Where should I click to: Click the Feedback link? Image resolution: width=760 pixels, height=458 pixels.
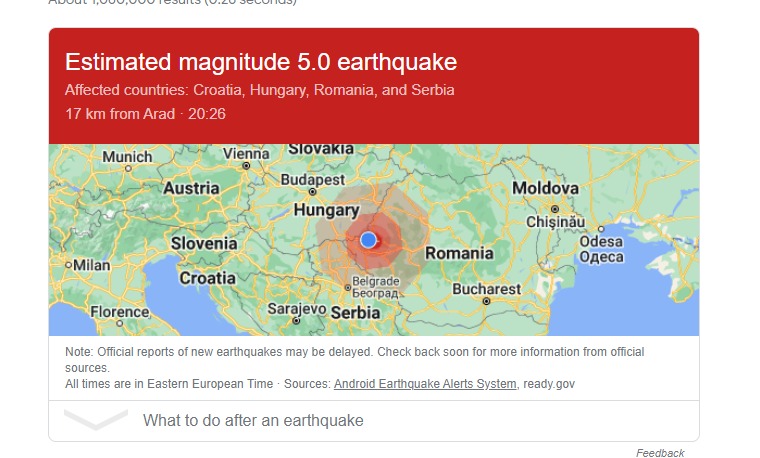point(660,453)
